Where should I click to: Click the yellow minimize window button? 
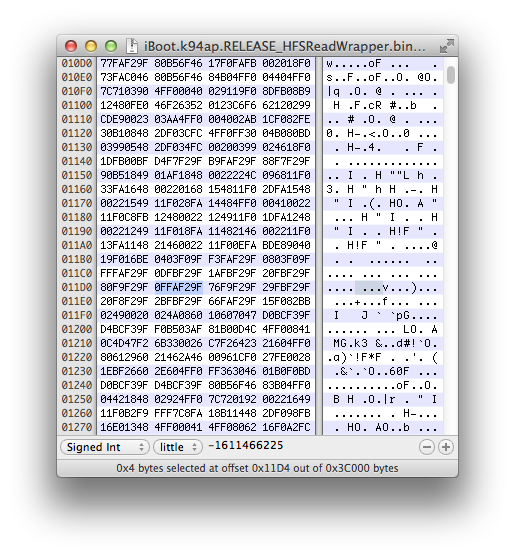(91, 46)
